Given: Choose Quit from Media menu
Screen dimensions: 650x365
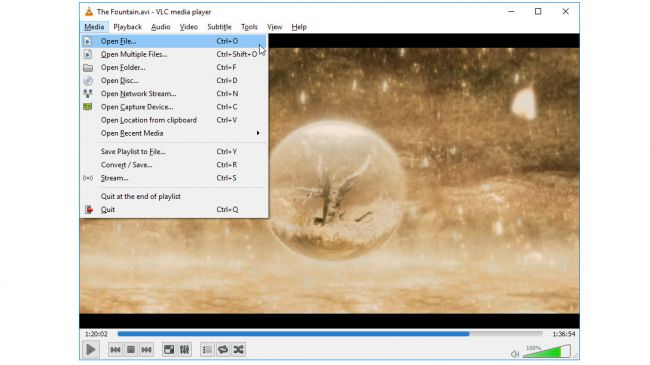Looking at the screenshot, I should pos(173,210).
